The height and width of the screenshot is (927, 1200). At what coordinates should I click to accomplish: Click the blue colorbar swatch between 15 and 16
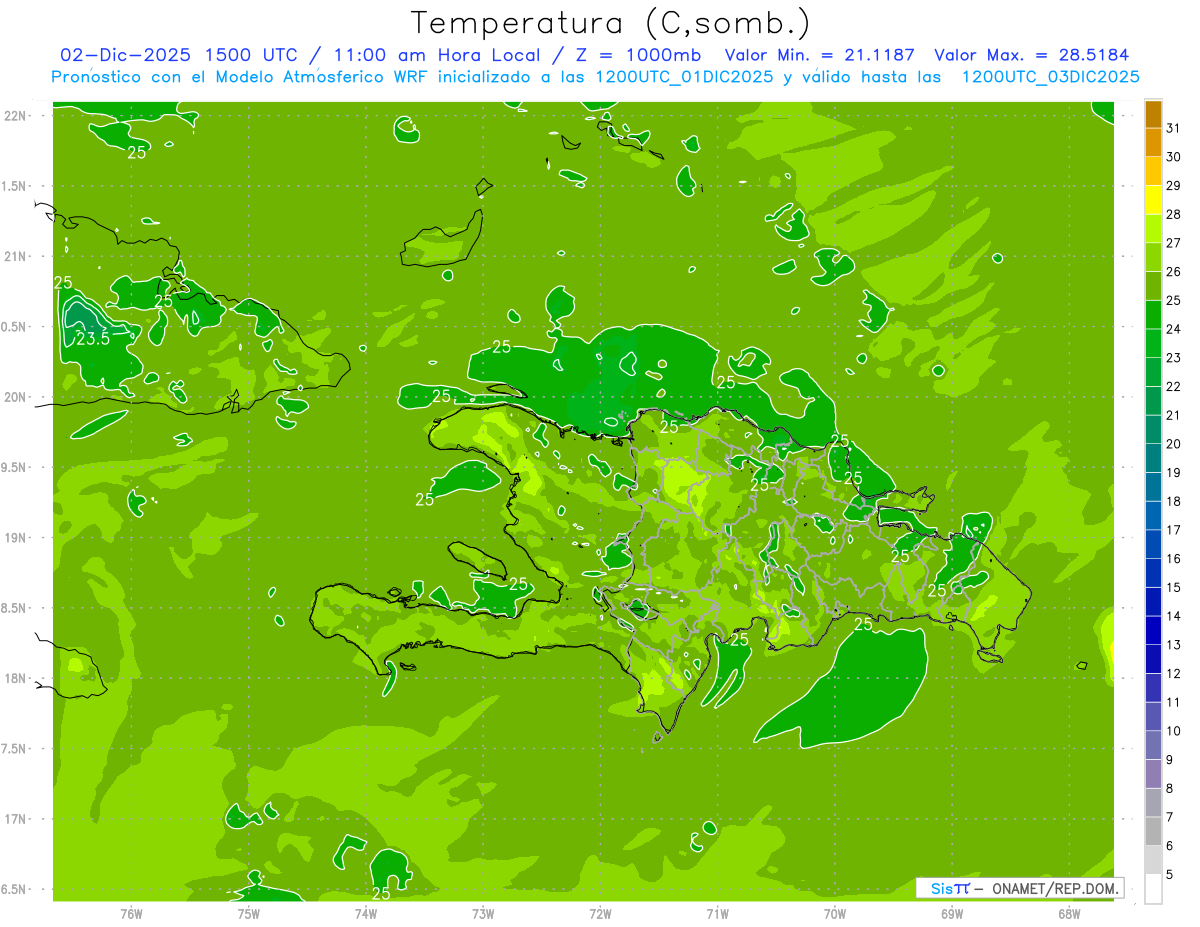click(x=1153, y=573)
